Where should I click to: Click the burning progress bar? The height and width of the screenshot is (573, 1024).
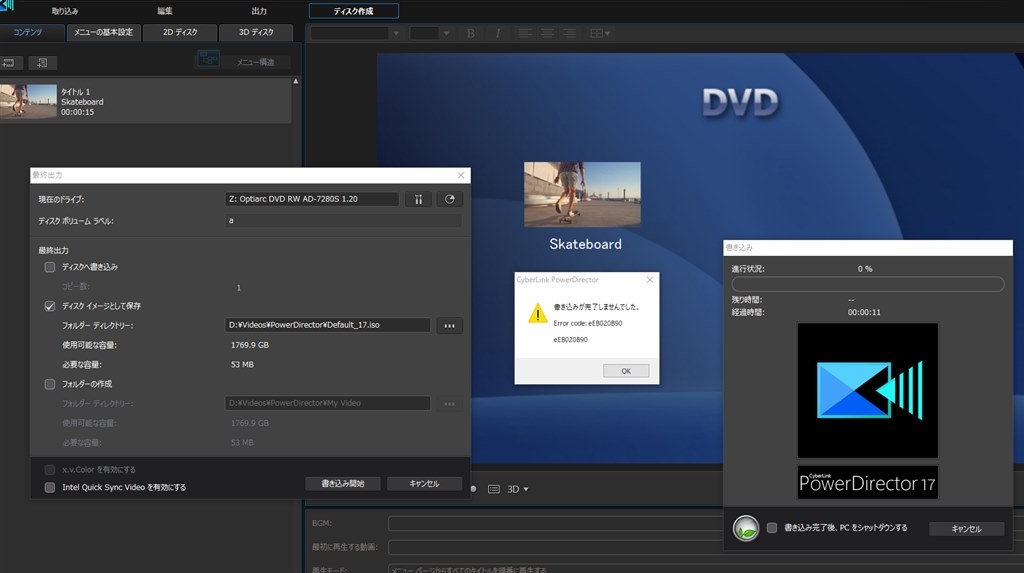pos(868,284)
